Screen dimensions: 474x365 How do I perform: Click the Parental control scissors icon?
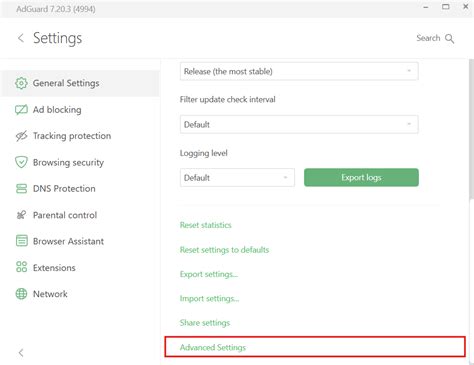point(21,215)
